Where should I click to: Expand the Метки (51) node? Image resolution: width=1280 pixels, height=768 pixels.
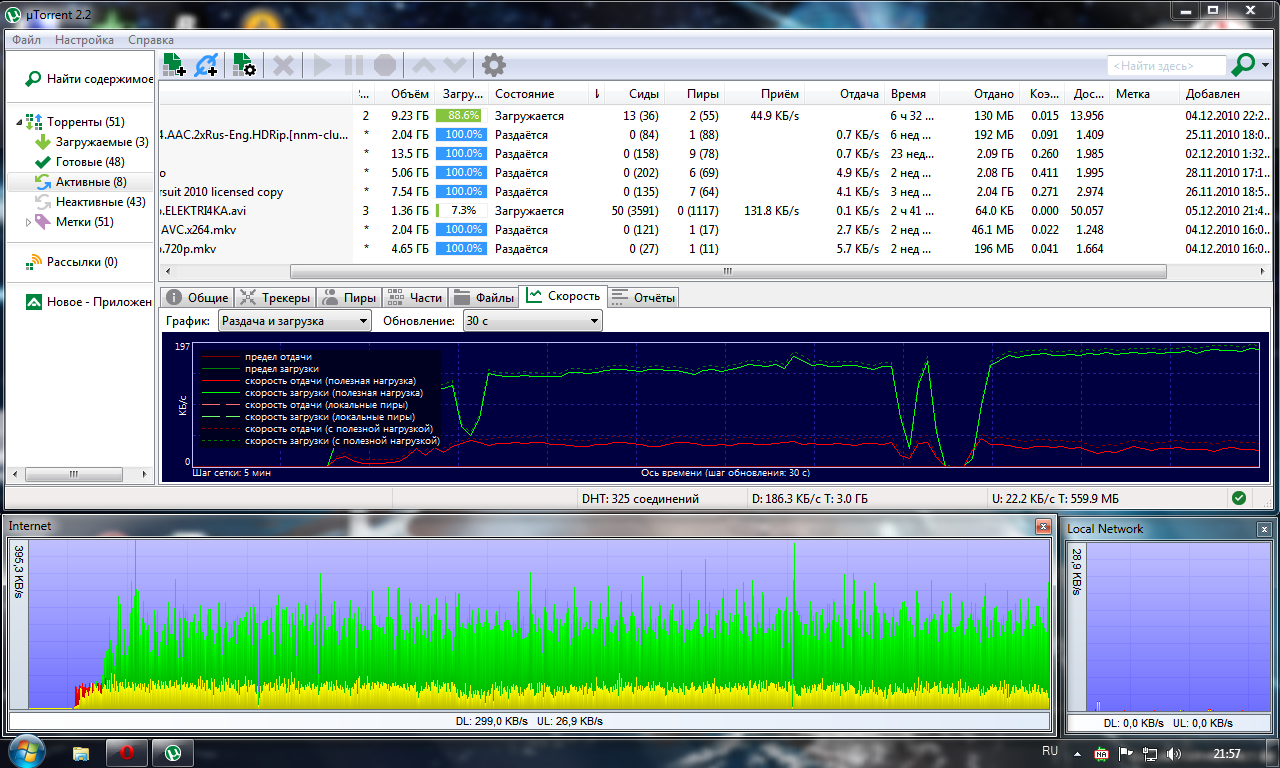[29, 222]
